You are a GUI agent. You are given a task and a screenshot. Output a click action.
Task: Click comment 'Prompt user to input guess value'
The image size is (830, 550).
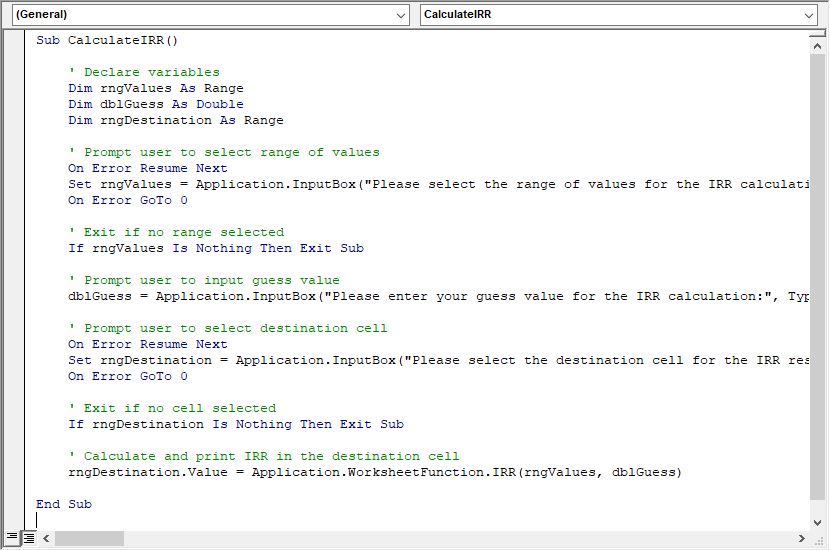click(x=204, y=281)
